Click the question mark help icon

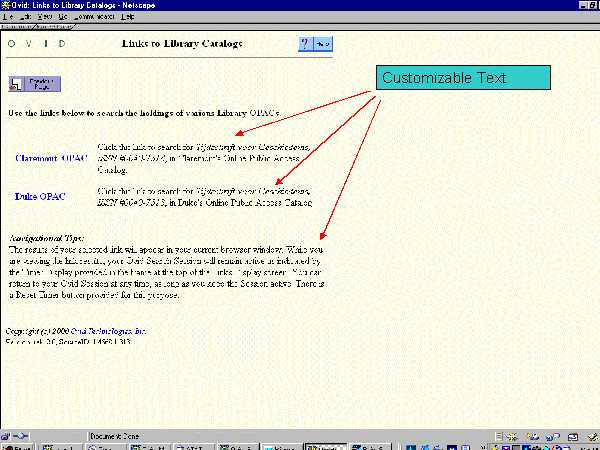tap(305, 44)
